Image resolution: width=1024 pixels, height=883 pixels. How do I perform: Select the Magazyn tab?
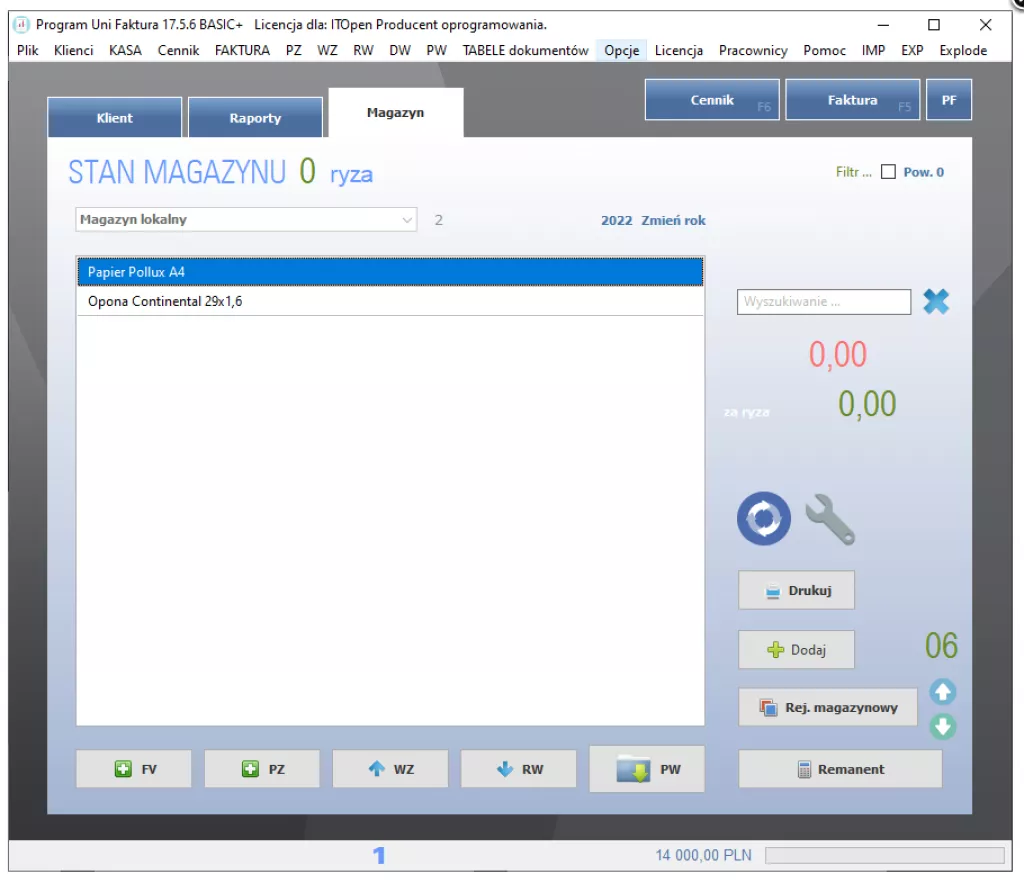[396, 112]
